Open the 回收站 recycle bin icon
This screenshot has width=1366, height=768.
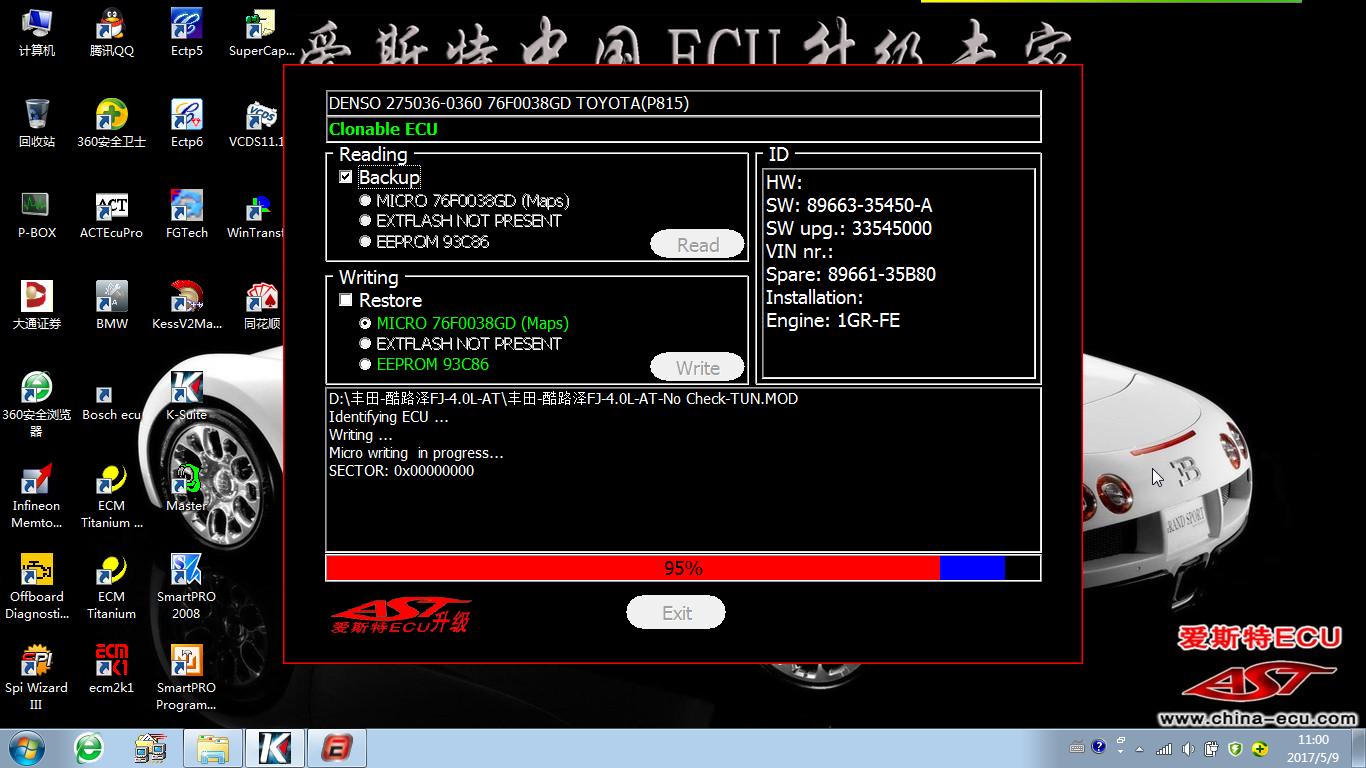36,123
